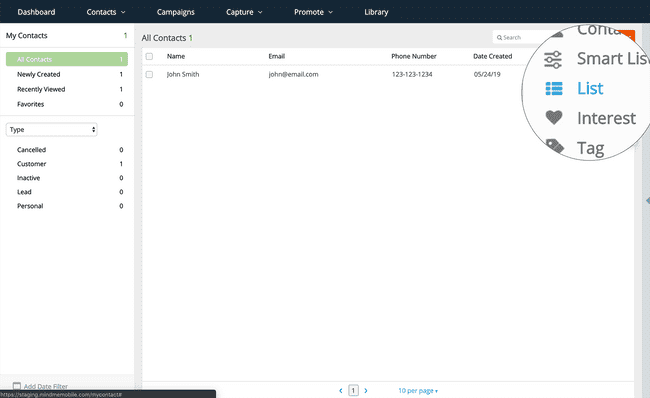Sort by the Email column header
The width and height of the screenshot is (650, 398).
pyautogui.click(x=276, y=56)
